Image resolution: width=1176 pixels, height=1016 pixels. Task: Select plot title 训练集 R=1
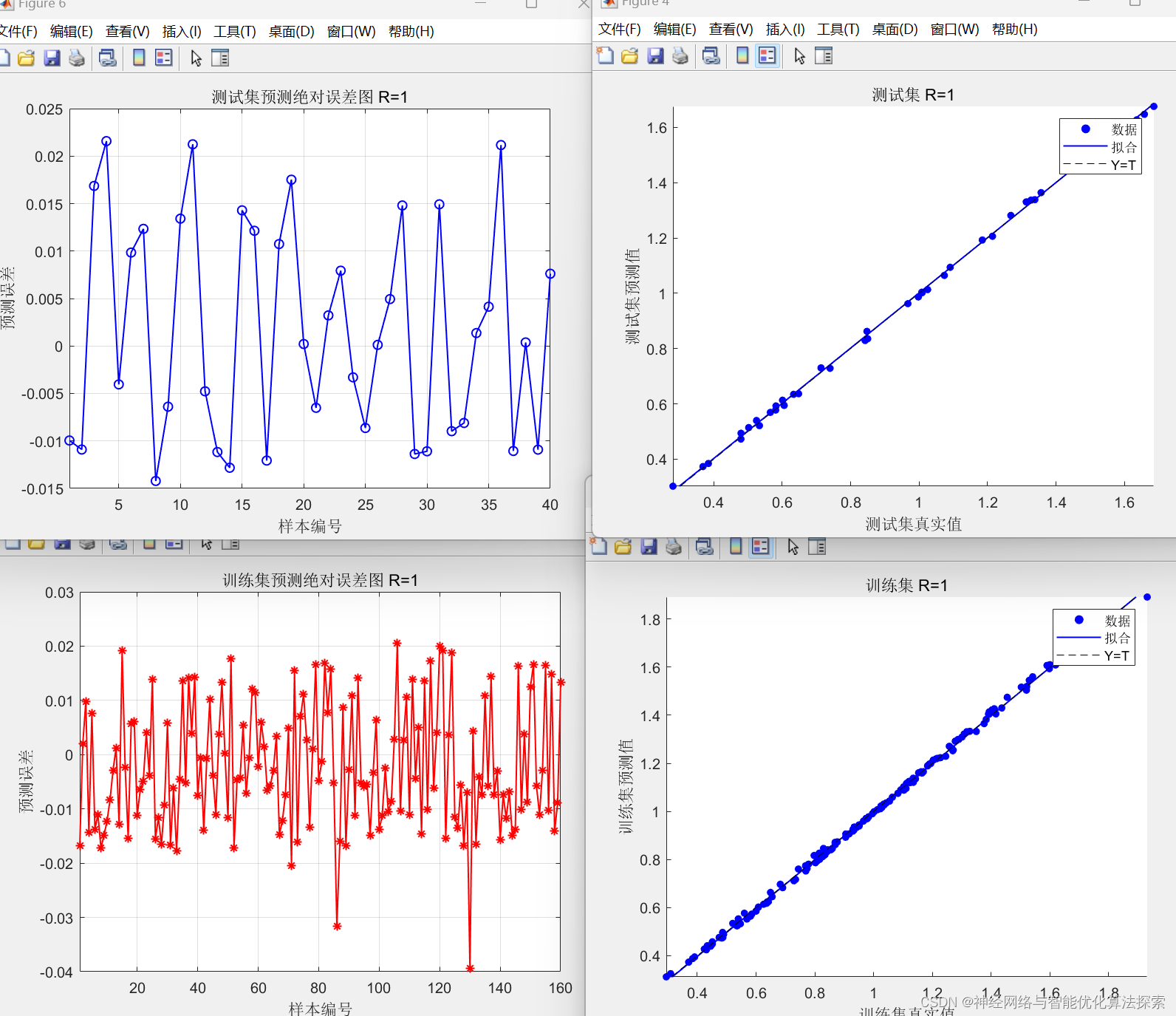906,585
